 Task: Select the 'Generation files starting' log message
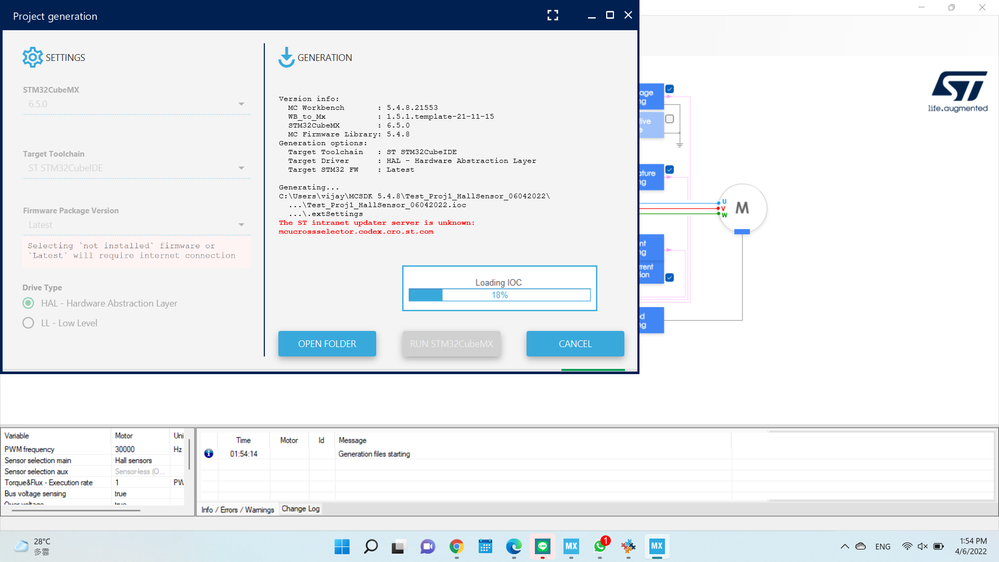point(374,454)
